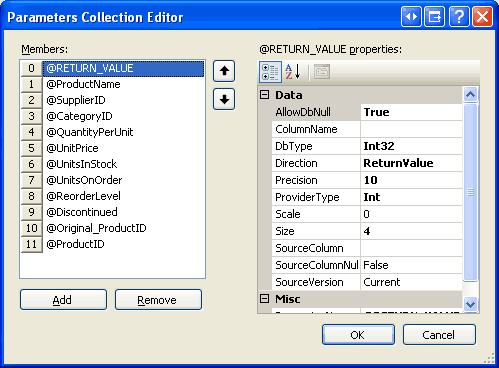Viewport: 499px width, 368px height.
Task: Select @ProductName in Members list
Action: click(83, 84)
